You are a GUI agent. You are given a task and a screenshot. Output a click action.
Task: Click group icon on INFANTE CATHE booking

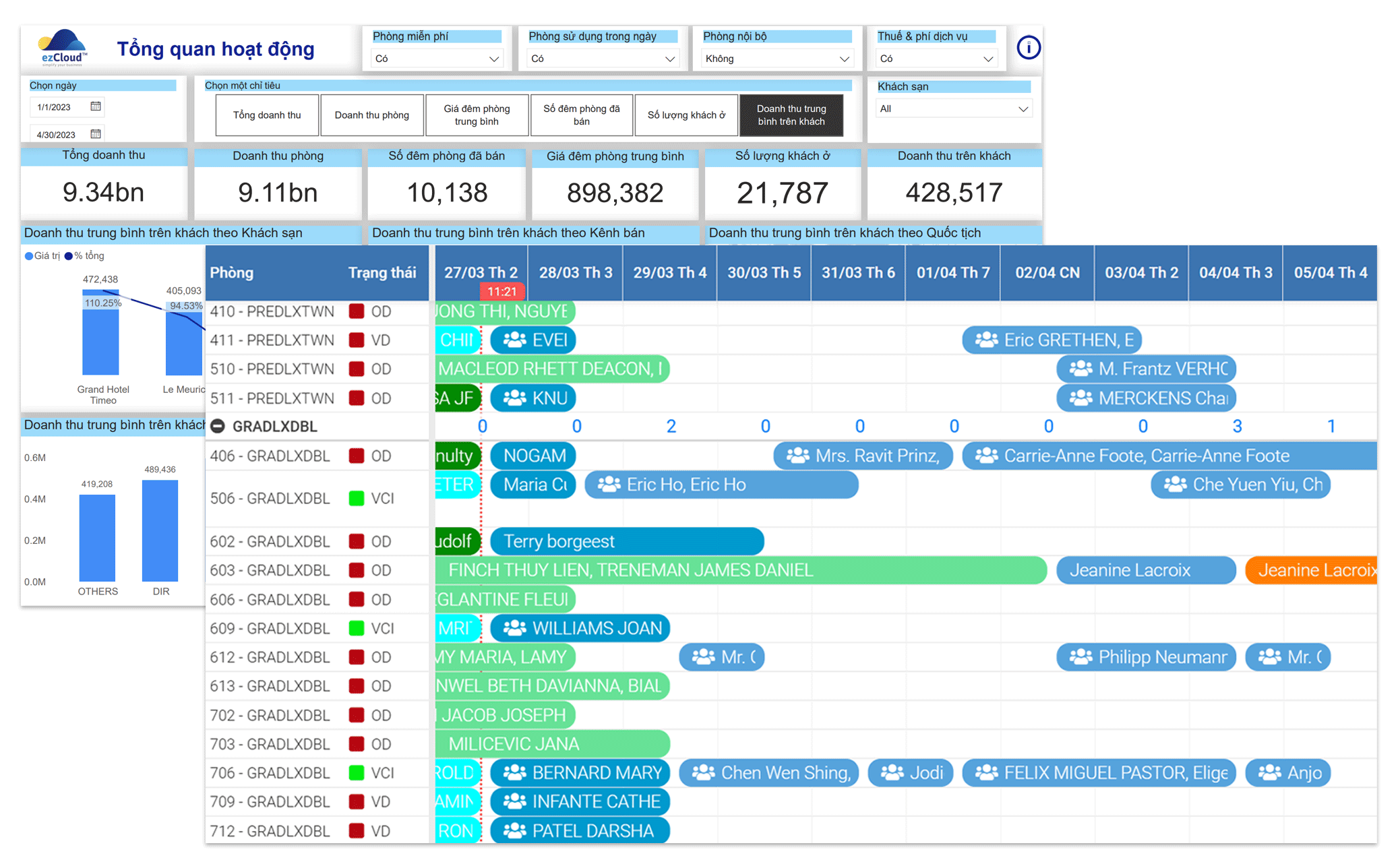click(514, 802)
